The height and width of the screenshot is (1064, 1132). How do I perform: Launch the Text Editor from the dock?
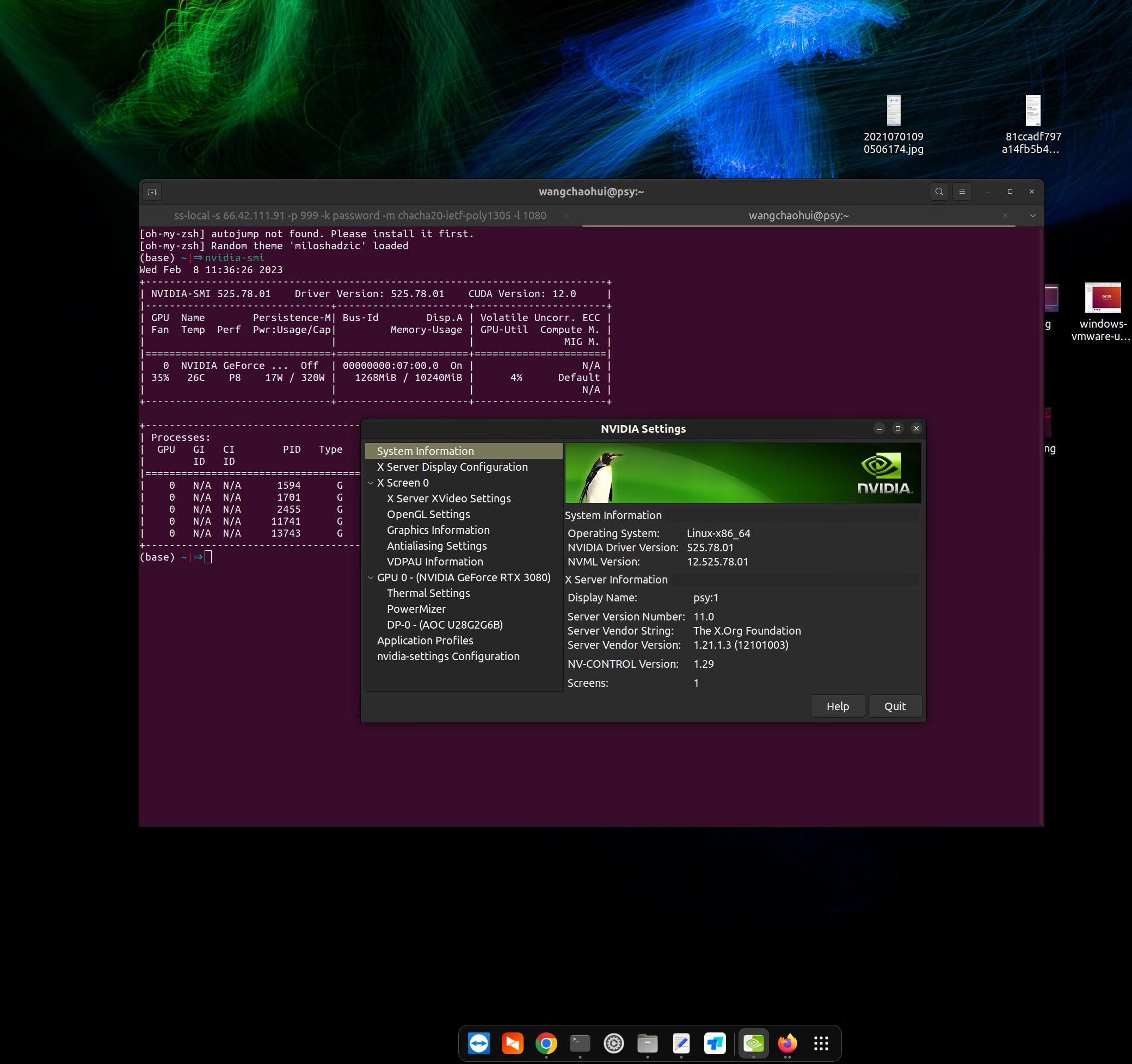point(681,1043)
